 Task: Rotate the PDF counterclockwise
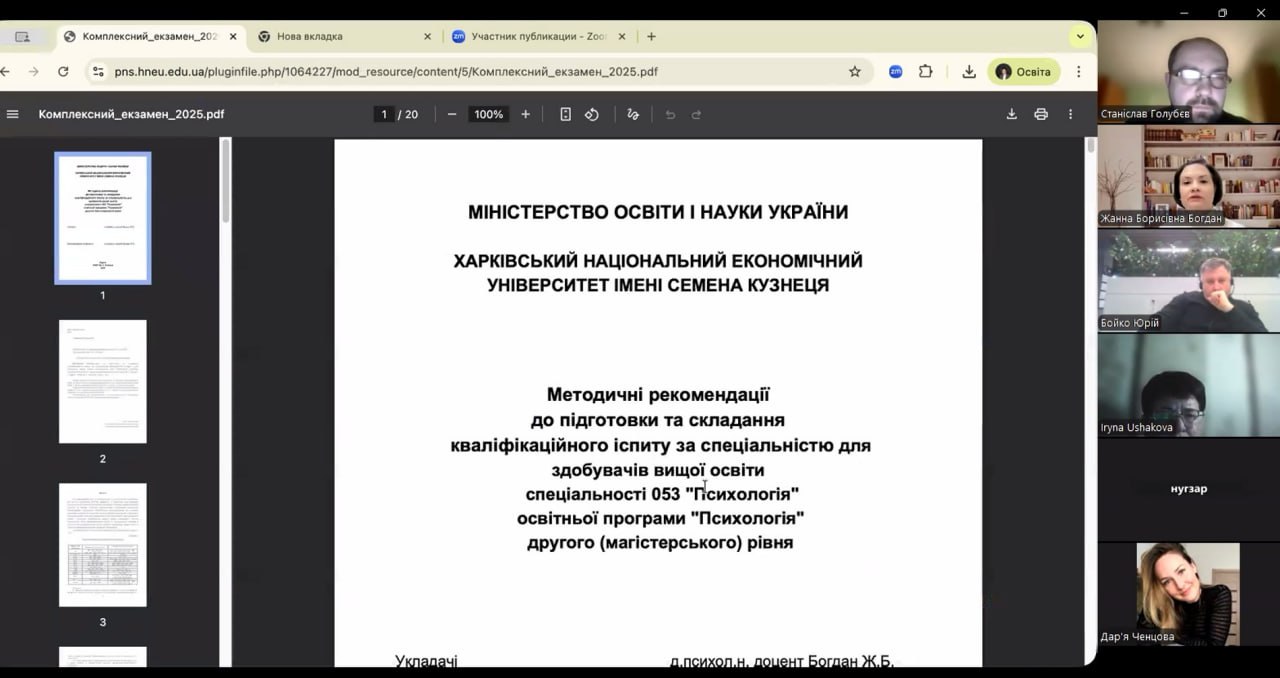(x=592, y=114)
